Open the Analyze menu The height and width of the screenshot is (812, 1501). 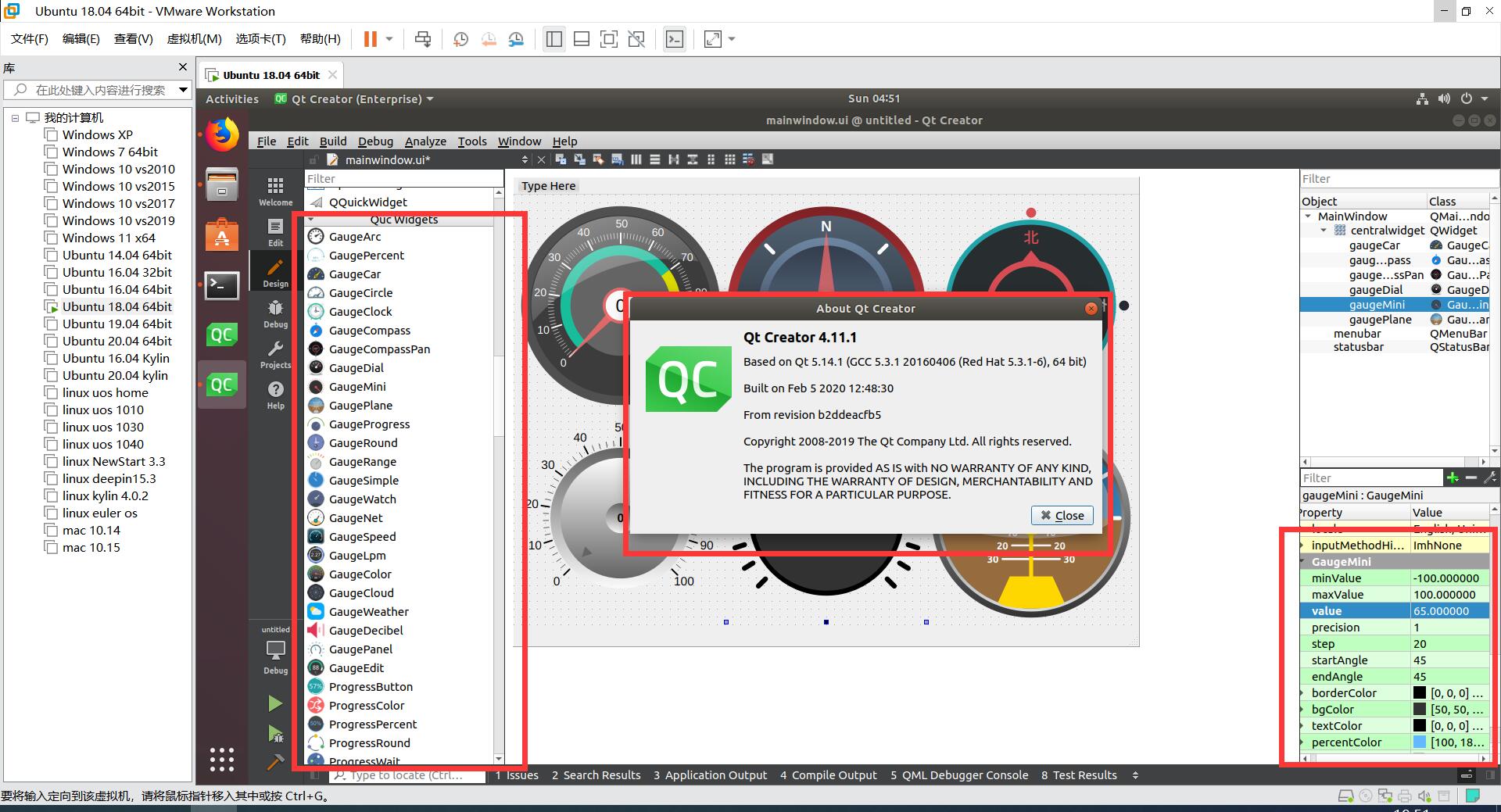tap(425, 141)
